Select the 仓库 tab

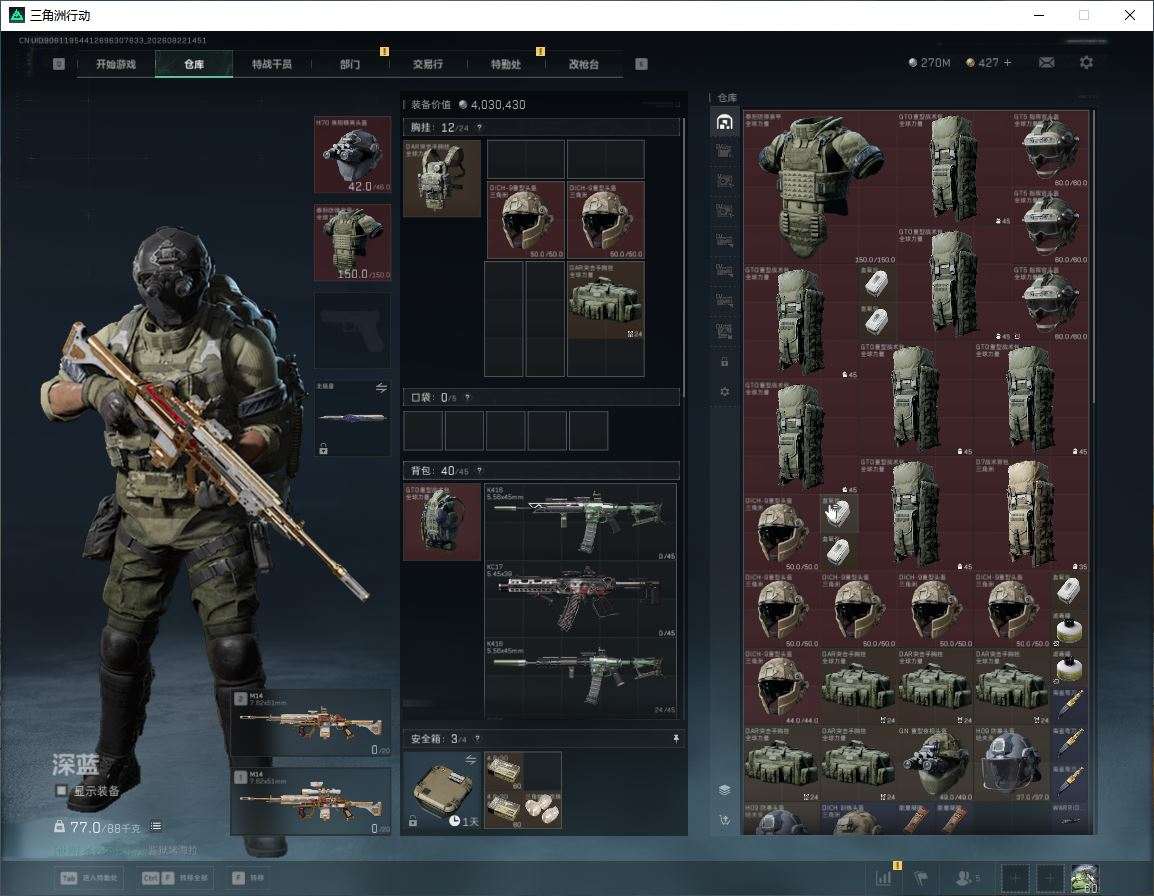(x=194, y=64)
